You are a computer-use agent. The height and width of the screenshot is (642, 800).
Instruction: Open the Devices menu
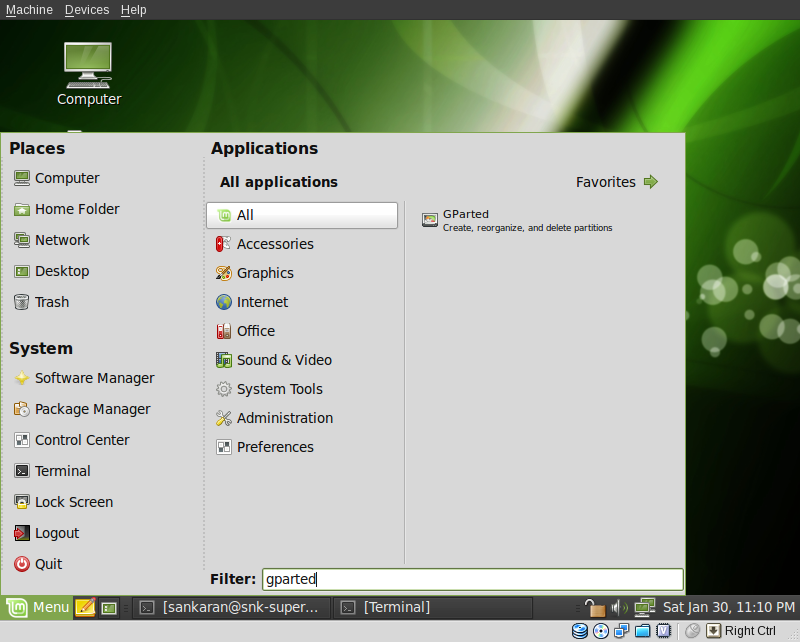[87, 9]
